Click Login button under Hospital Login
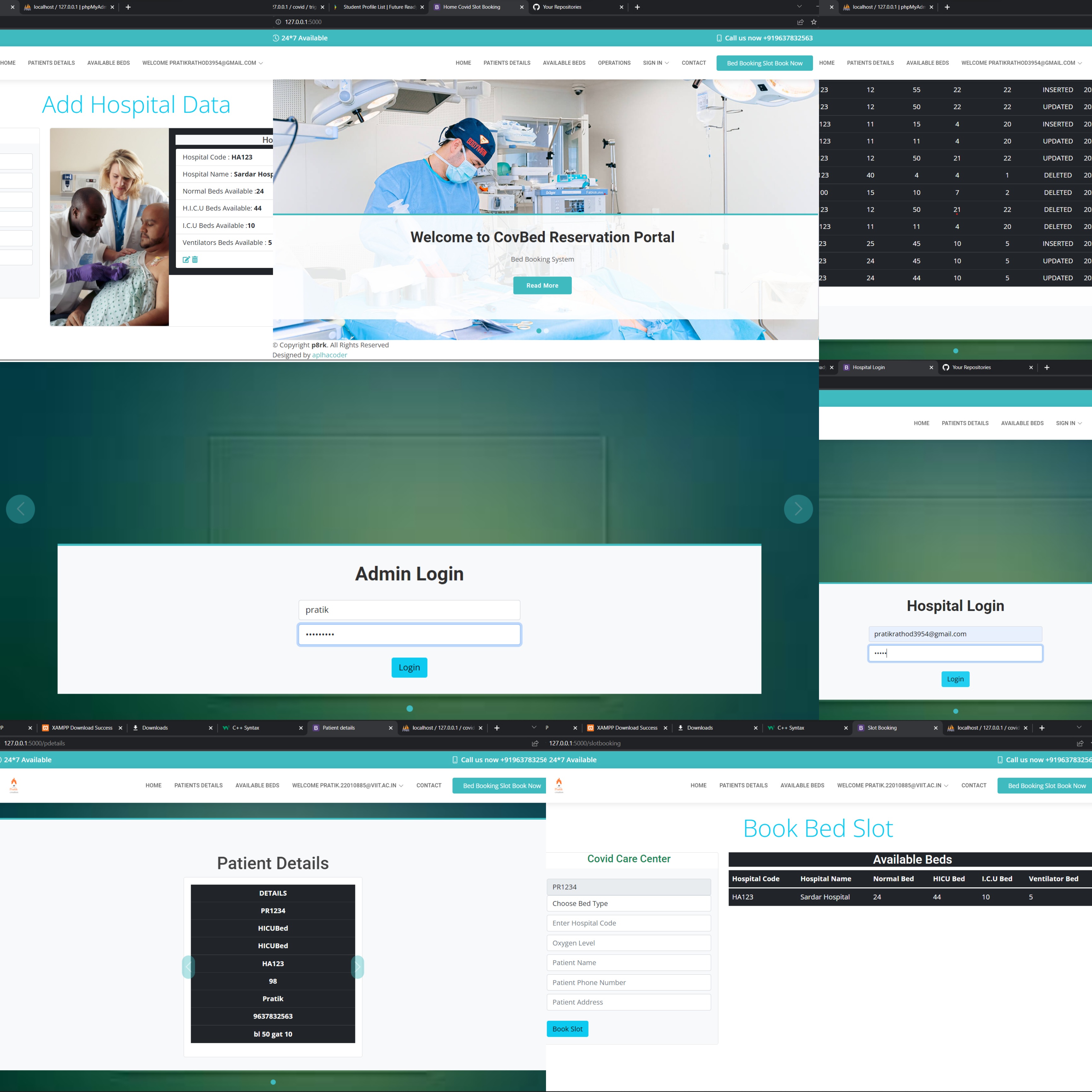Screen dimensions: 1092x1092 [x=955, y=679]
